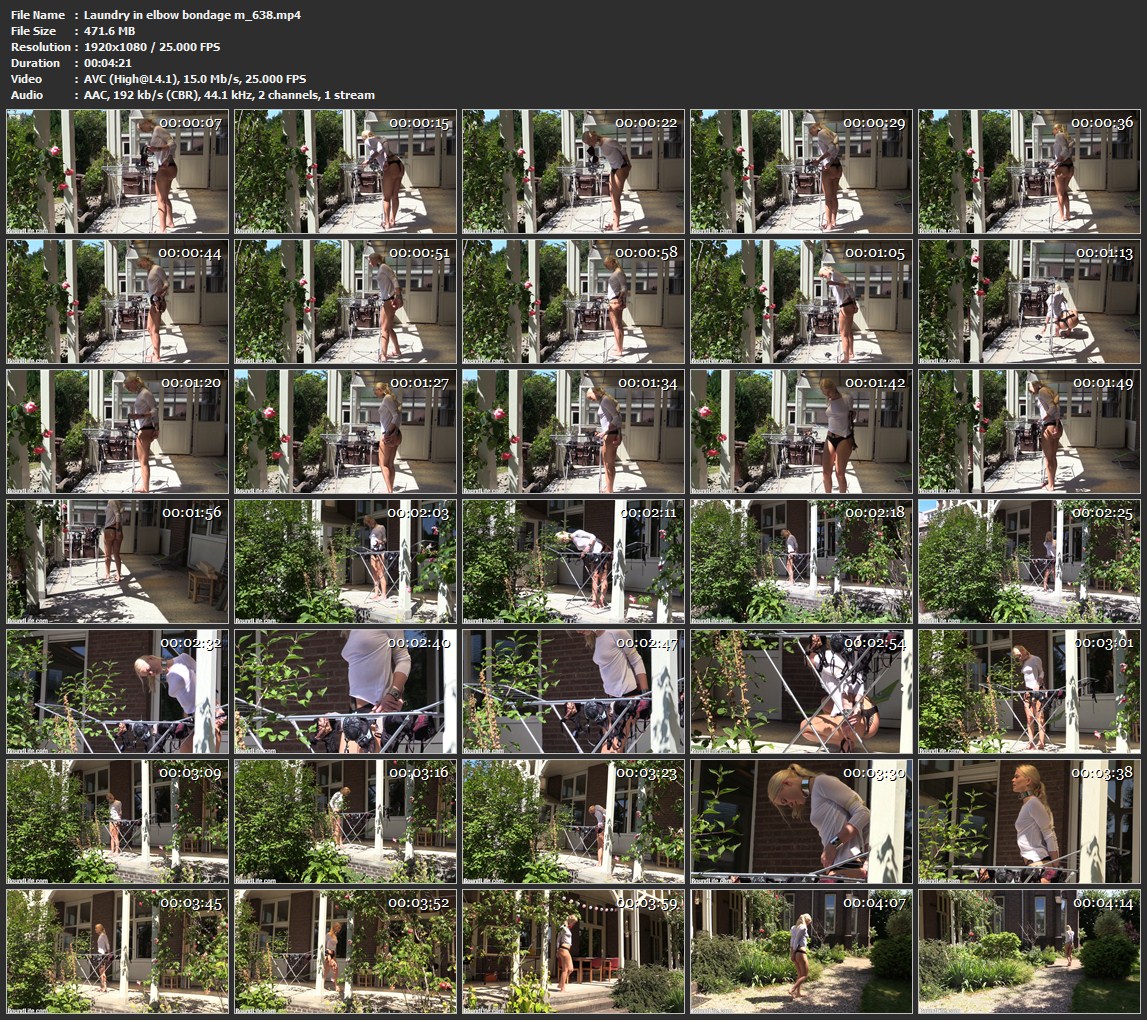This screenshot has width=1147, height=1020.
Task: Open the thumbnail at timestamp 00:00:07
Action: coord(118,172)
